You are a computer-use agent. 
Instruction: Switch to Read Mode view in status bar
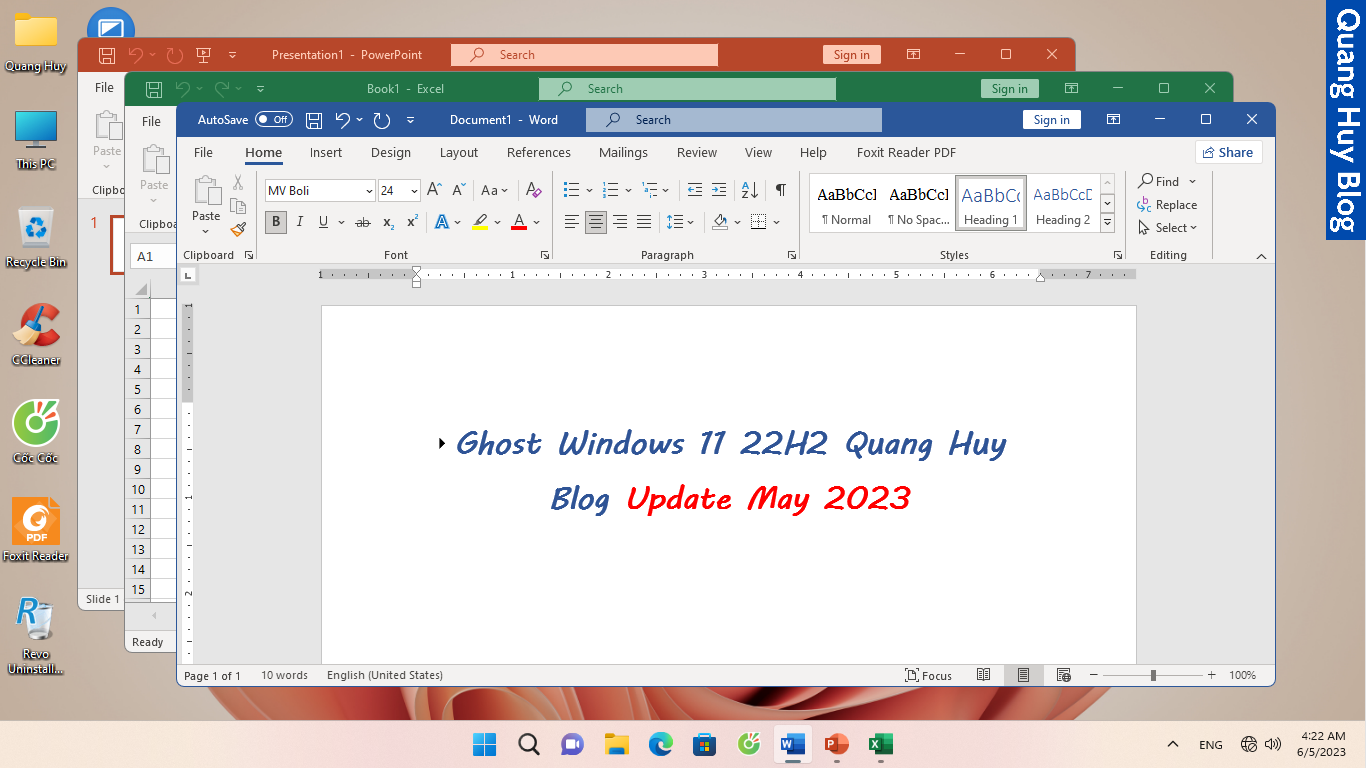pos(984,675)
